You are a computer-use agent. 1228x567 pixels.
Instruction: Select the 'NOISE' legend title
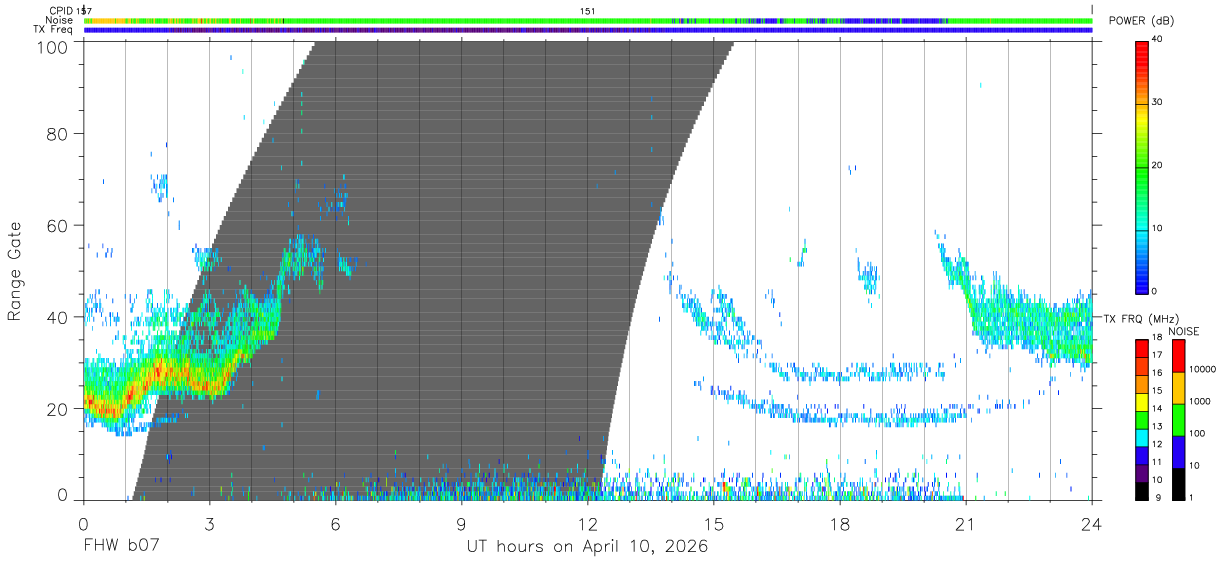(x=1185, y=330)
